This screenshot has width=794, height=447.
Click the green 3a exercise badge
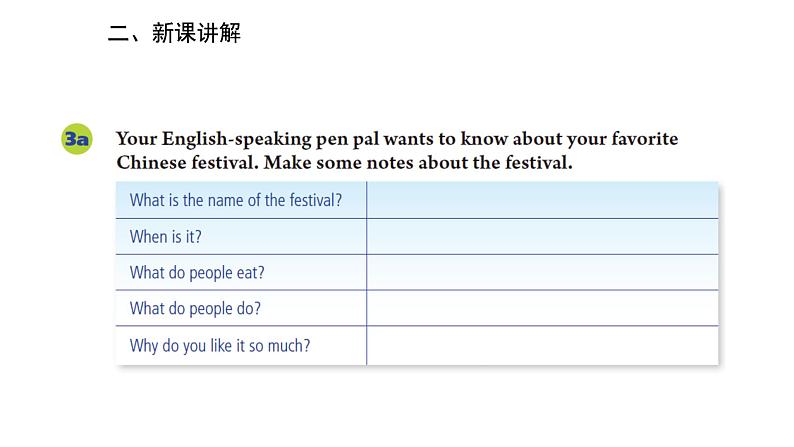pyautogui.click(x=76, y=139)
